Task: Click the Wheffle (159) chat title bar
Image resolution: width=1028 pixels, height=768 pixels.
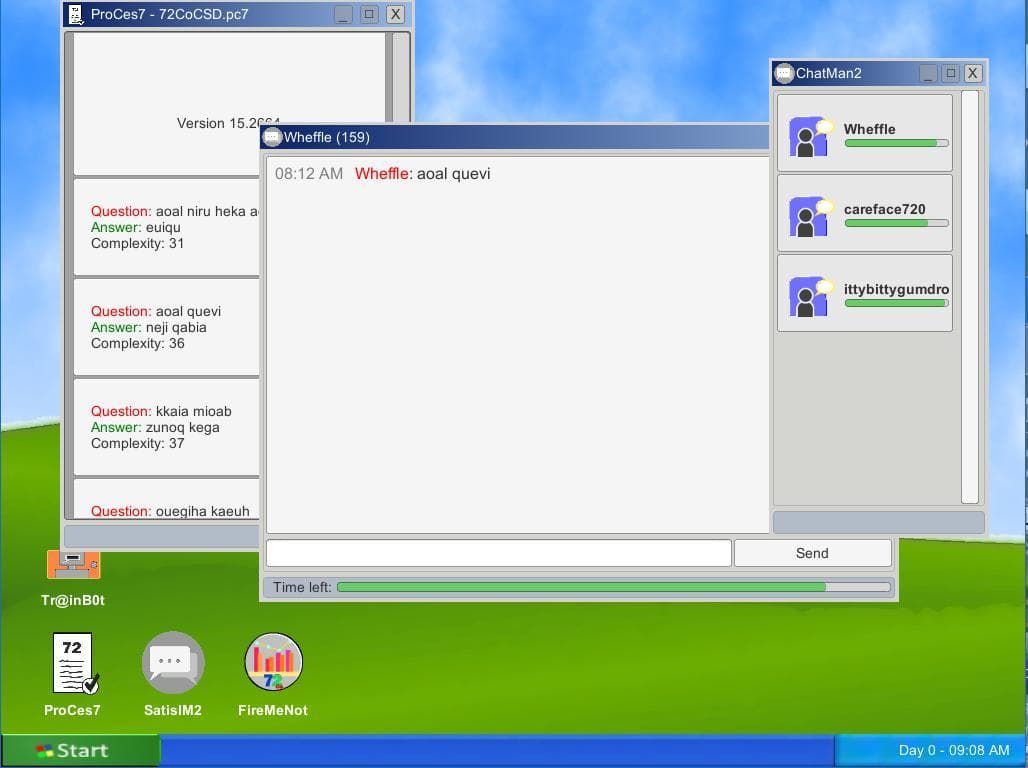Action: point(515,137)
